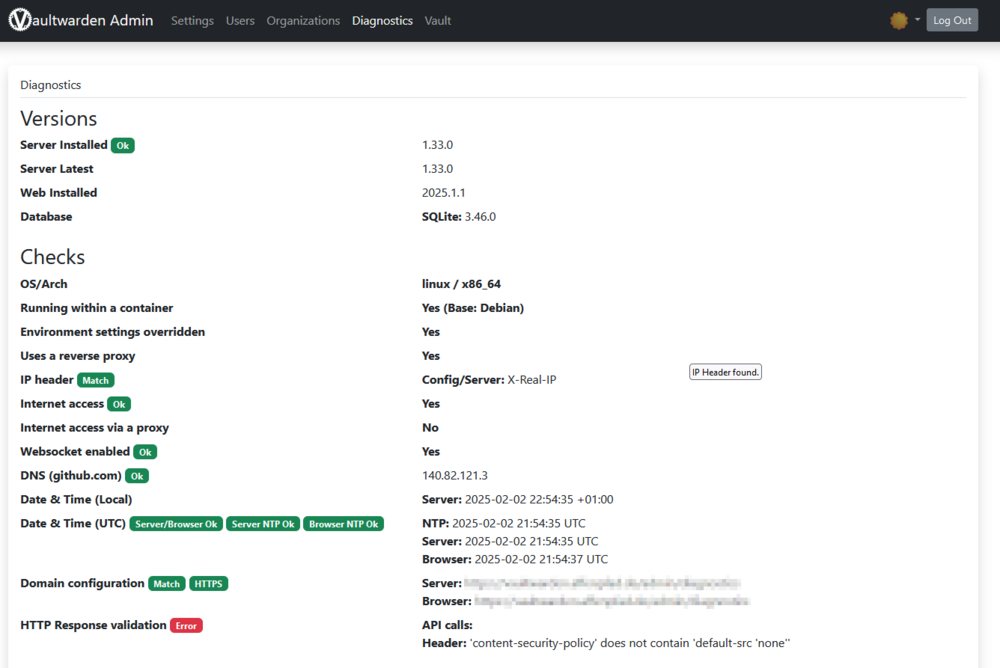The width and height of the screenshot is (1000, 668).
Task: Click the Vaultwarden Admin logo
Action: click(81, 20)
